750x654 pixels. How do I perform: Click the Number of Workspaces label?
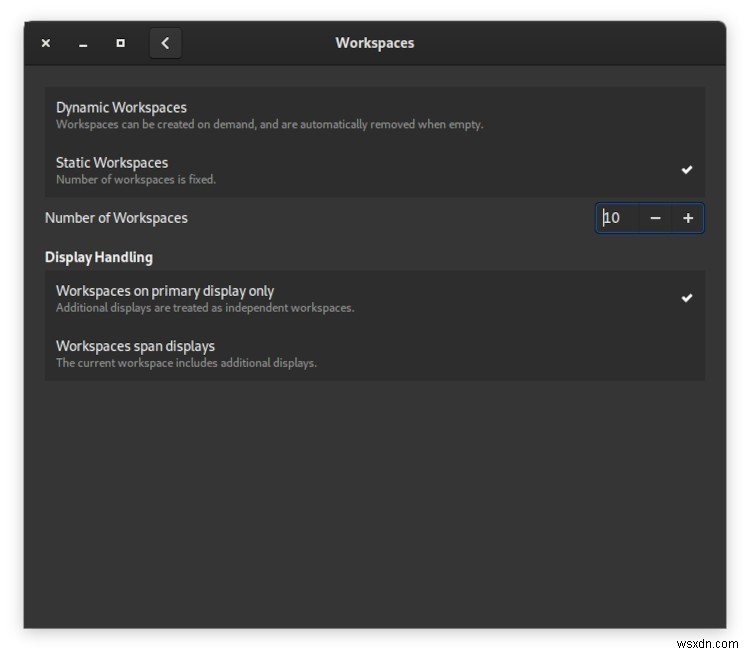(x=116, y=218)
